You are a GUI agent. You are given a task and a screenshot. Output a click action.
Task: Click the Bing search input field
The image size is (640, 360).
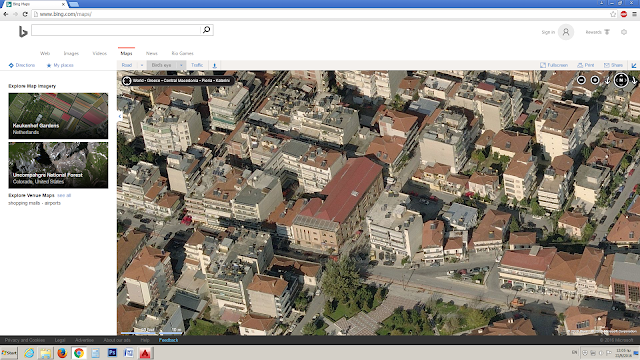point(116,30)
